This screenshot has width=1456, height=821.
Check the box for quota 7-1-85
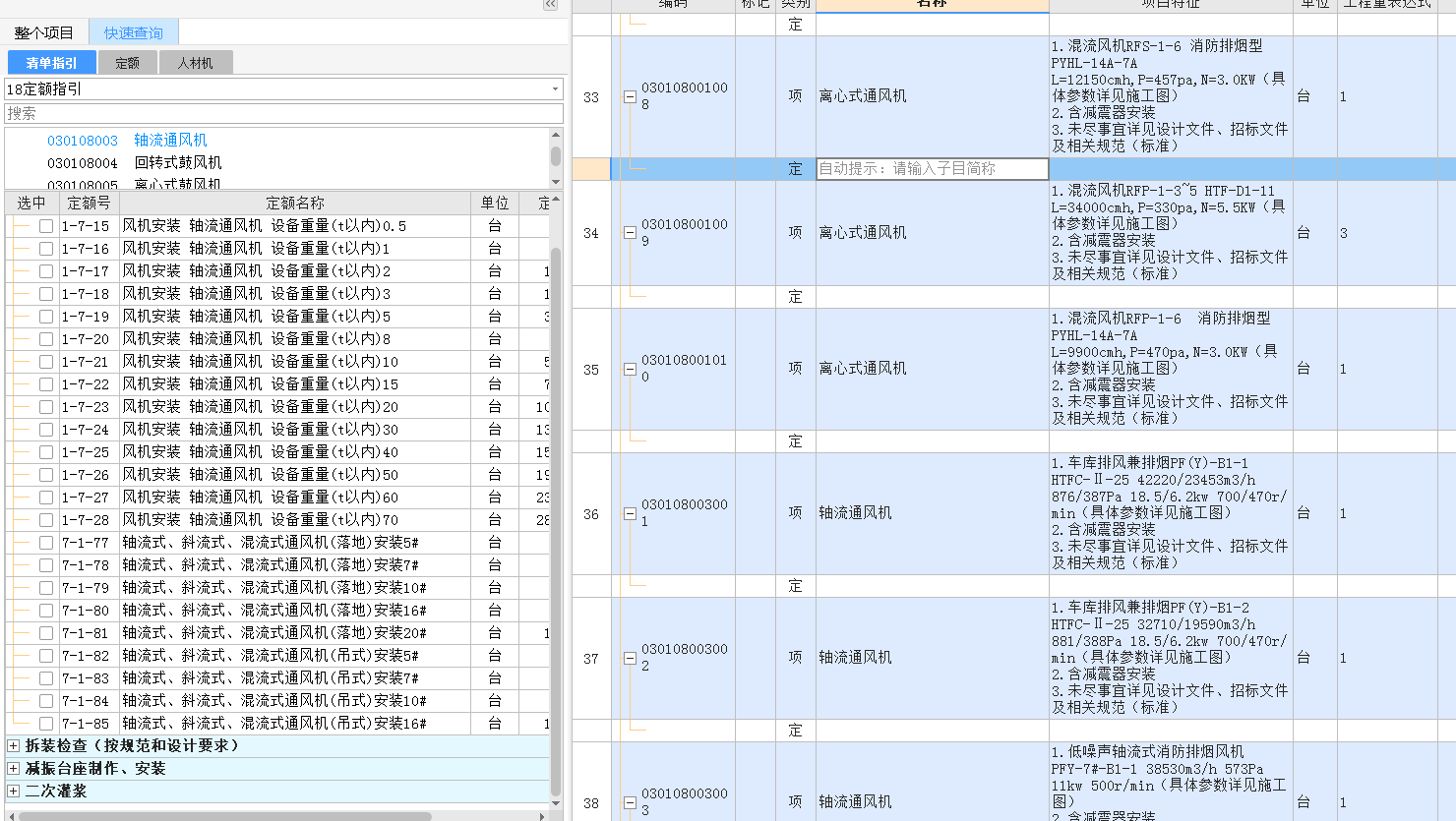pyautogui.click(x=46, y=724)
